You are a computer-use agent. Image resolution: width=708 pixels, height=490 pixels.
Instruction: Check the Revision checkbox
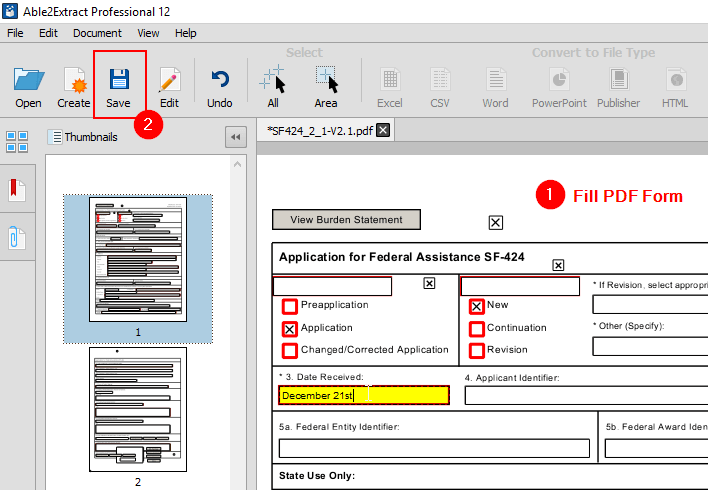click(476, 350)
